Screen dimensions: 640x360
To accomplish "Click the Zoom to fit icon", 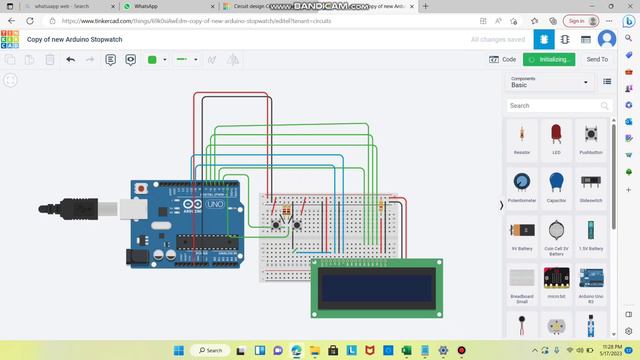I will (11, 80).
